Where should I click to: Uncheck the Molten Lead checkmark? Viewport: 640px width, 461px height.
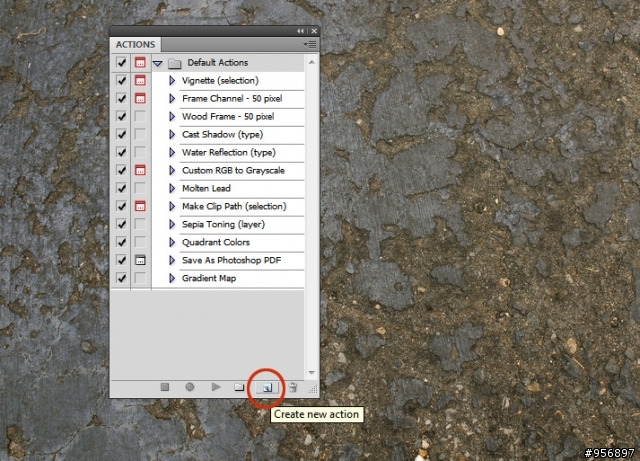121,188
